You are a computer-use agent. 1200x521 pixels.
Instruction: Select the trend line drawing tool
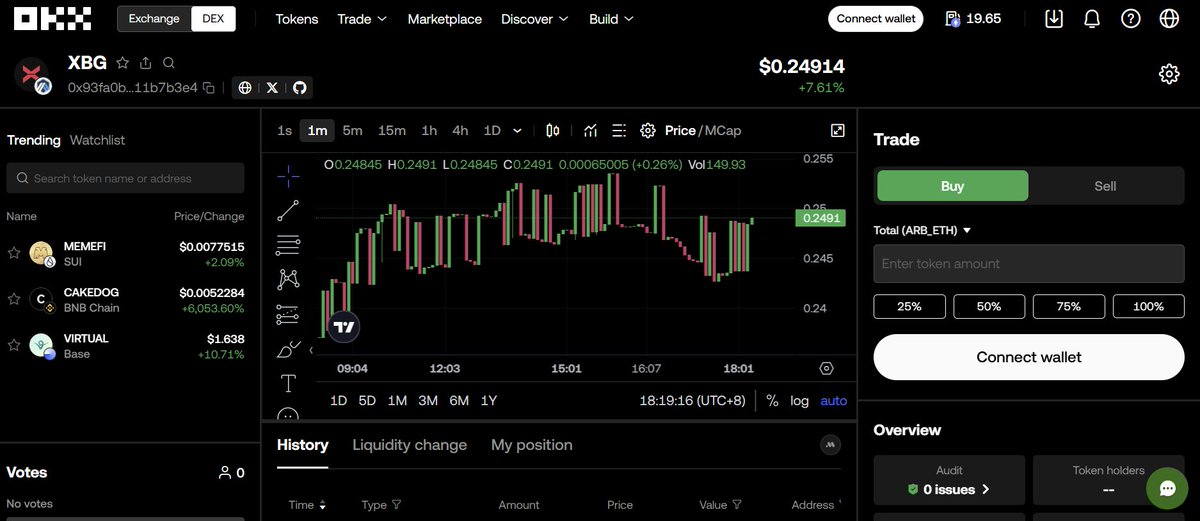(x=288, y=210)
